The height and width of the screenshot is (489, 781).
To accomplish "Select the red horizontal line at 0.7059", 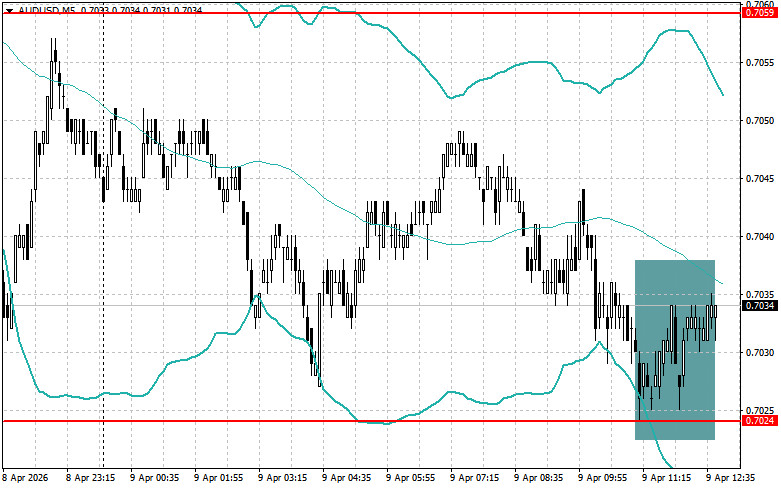I will [x=373, y=13].
